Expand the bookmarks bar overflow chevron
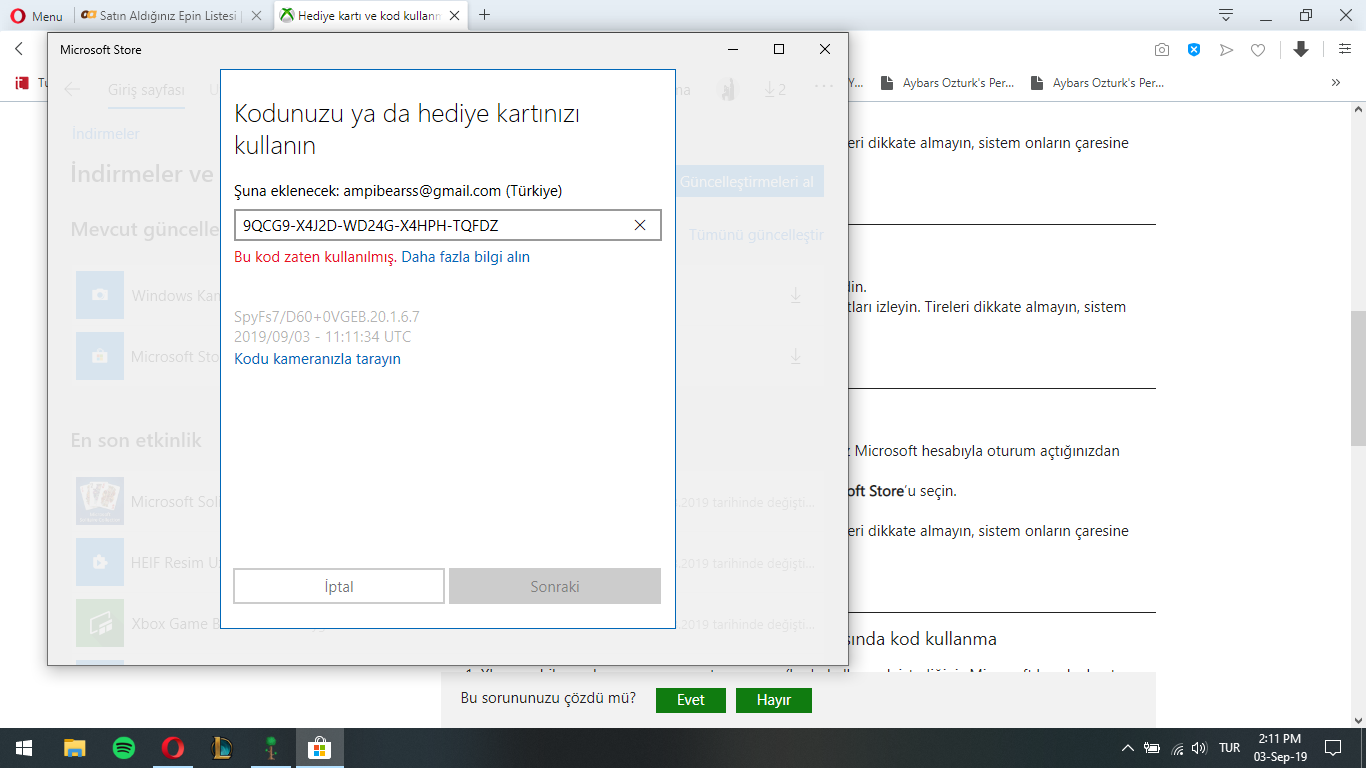 click(x=1336, y=83)
